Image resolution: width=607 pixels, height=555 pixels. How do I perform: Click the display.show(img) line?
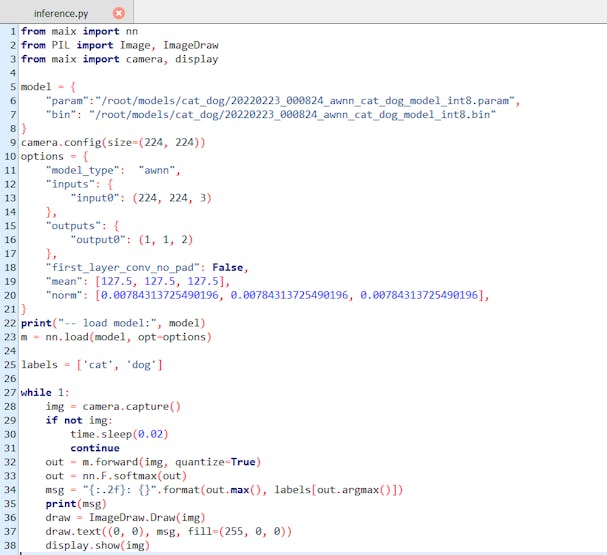(97, 545)
